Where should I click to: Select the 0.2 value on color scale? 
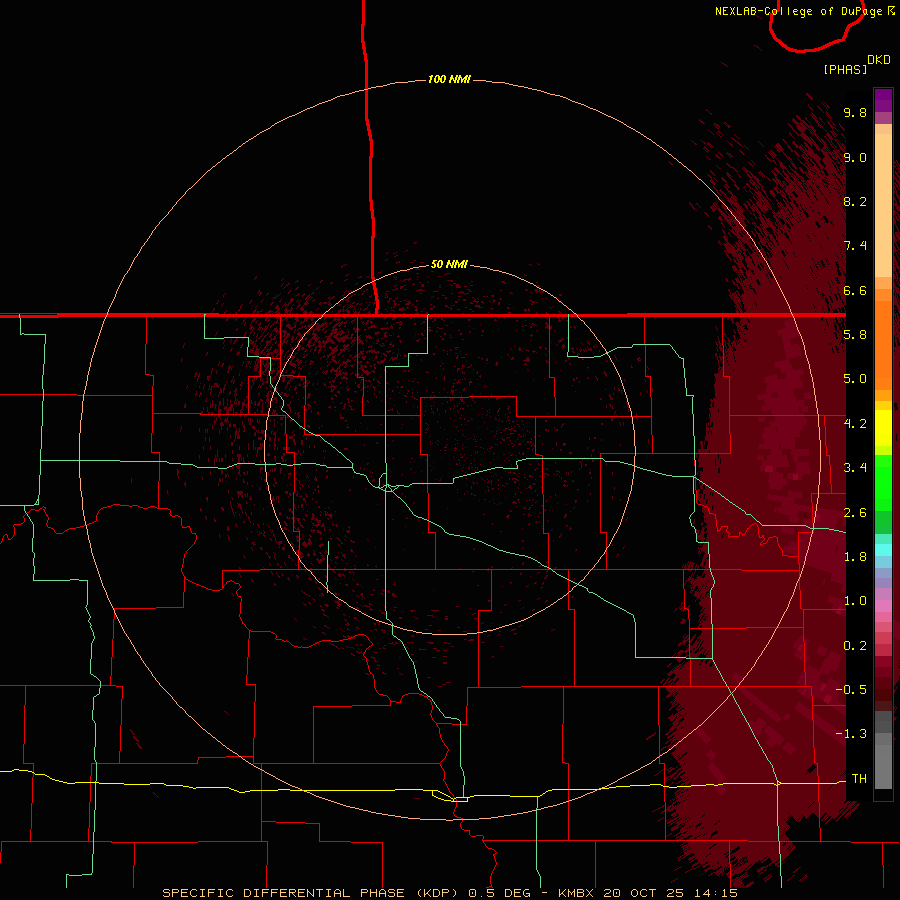click(x=855, y=646)
